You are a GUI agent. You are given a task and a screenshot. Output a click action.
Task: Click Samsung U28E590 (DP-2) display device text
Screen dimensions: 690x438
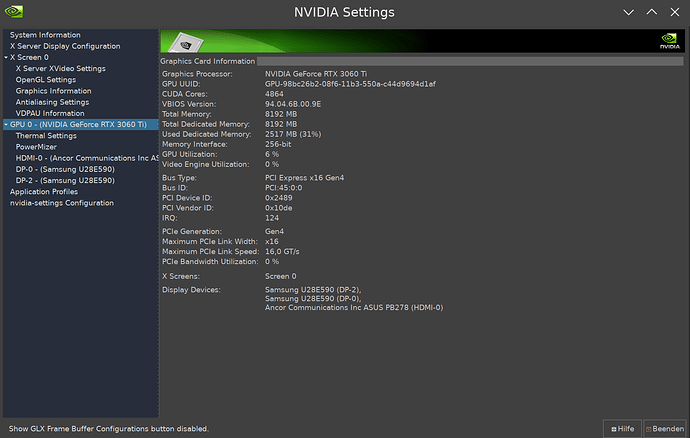[313, 290]
